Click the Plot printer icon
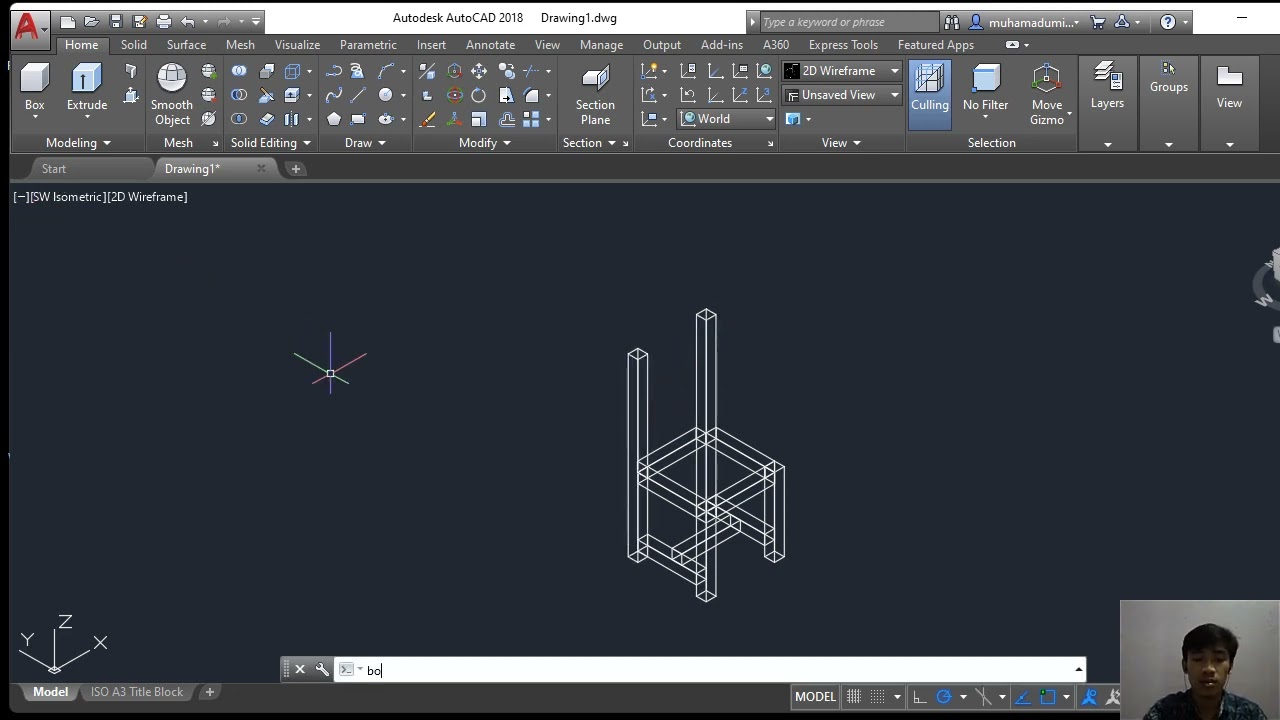Screen dimensions: 1280x720 click(x=164, y=21)
